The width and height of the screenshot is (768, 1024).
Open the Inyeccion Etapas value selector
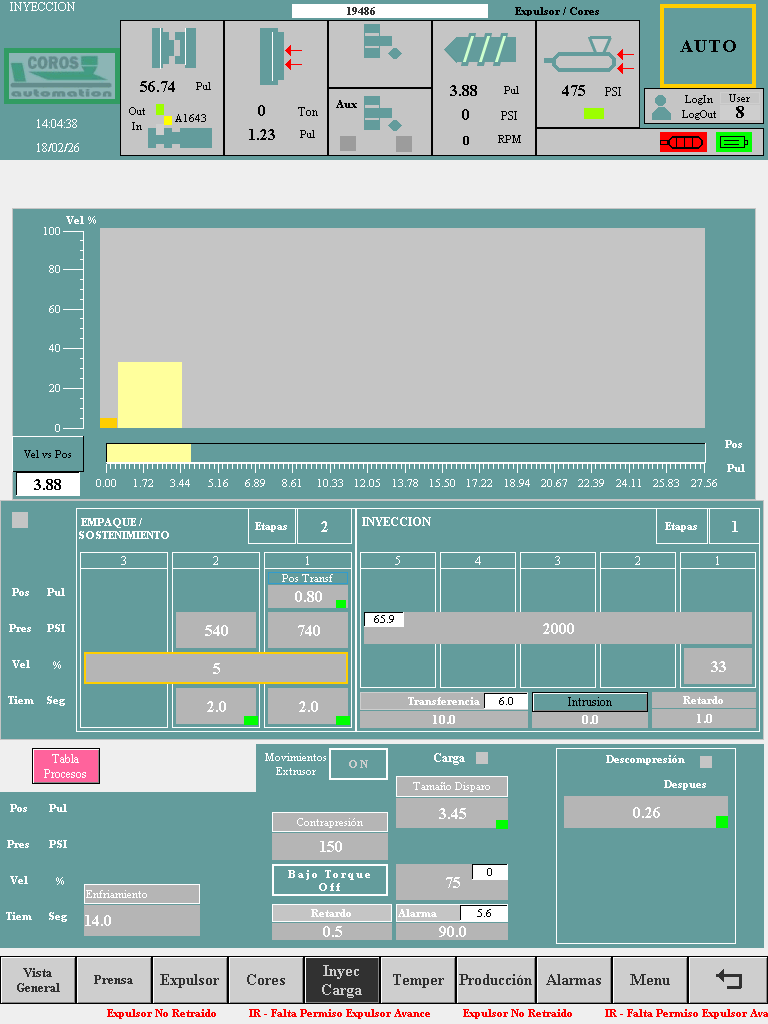pos(733,526)
